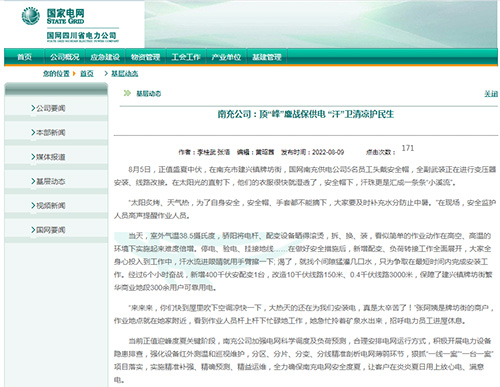This screenshot has width=500, height=387.
Task: Click the 首页 breadcrumb link
Action: coord(87,74)
